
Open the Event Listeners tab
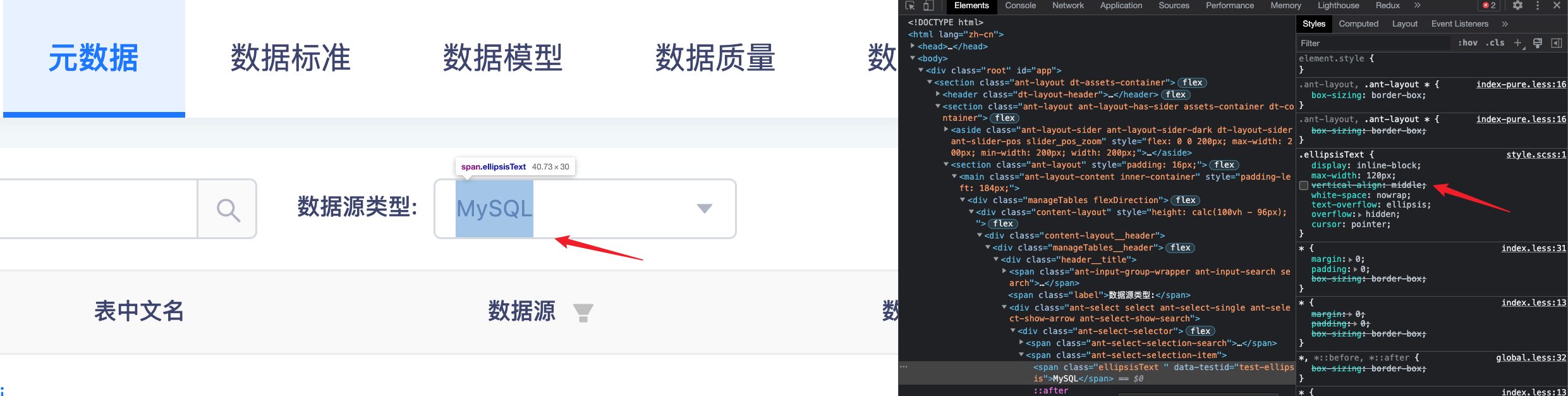(x=1459, y=24)
